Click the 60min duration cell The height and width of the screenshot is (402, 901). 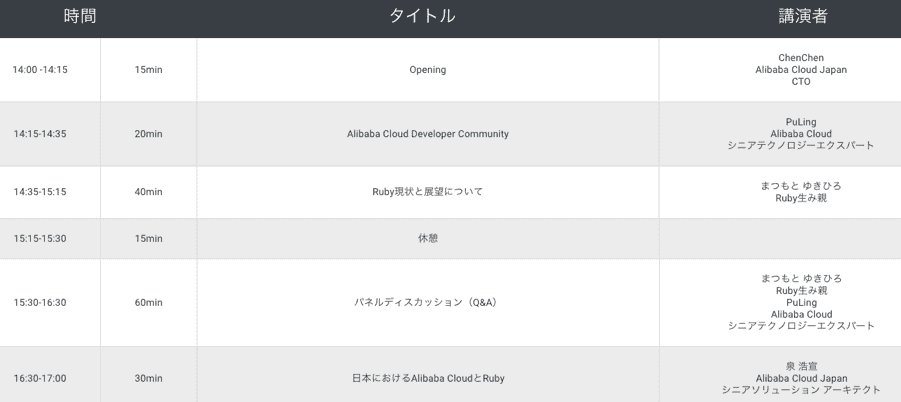click(x=149, y=303)
